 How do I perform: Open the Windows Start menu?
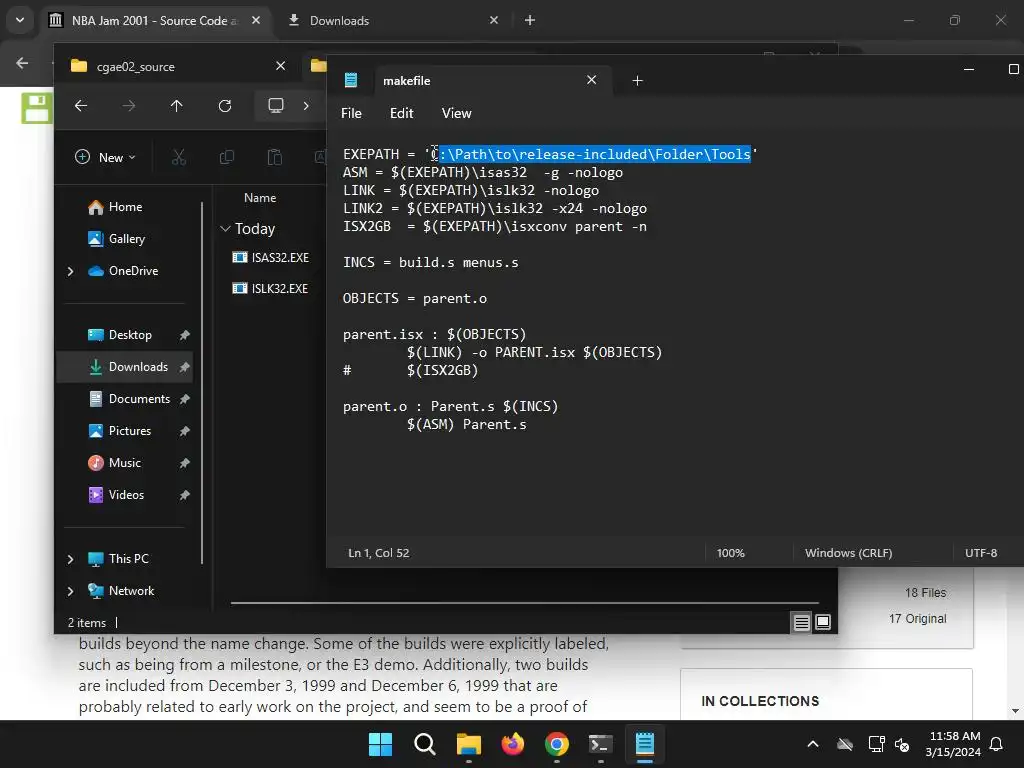pos(380,744)
